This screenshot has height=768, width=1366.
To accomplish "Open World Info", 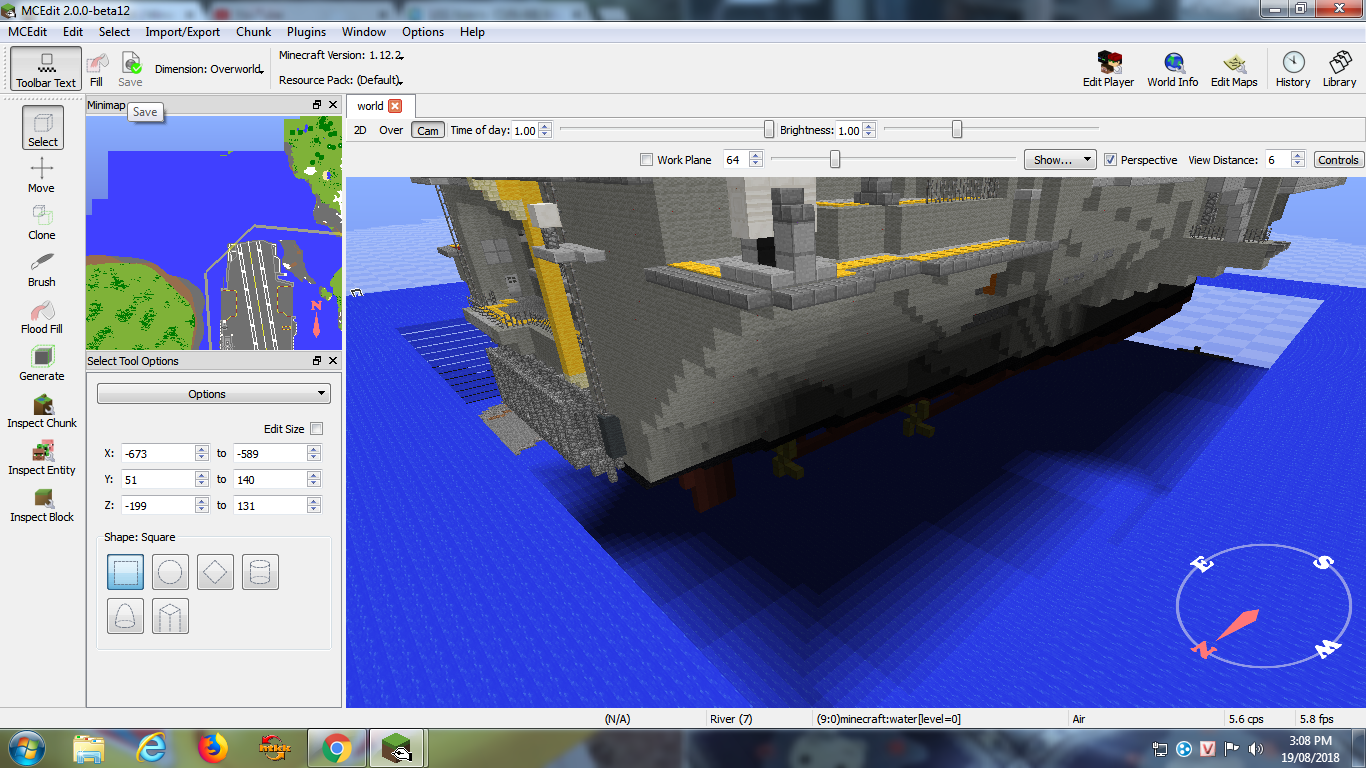I will [1172, 69].
